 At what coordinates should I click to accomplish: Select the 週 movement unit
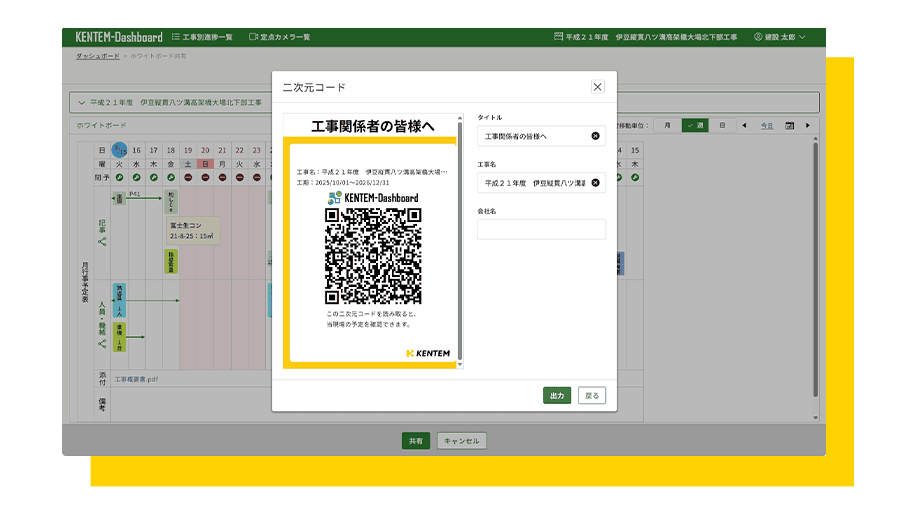[x=695, y=126]
